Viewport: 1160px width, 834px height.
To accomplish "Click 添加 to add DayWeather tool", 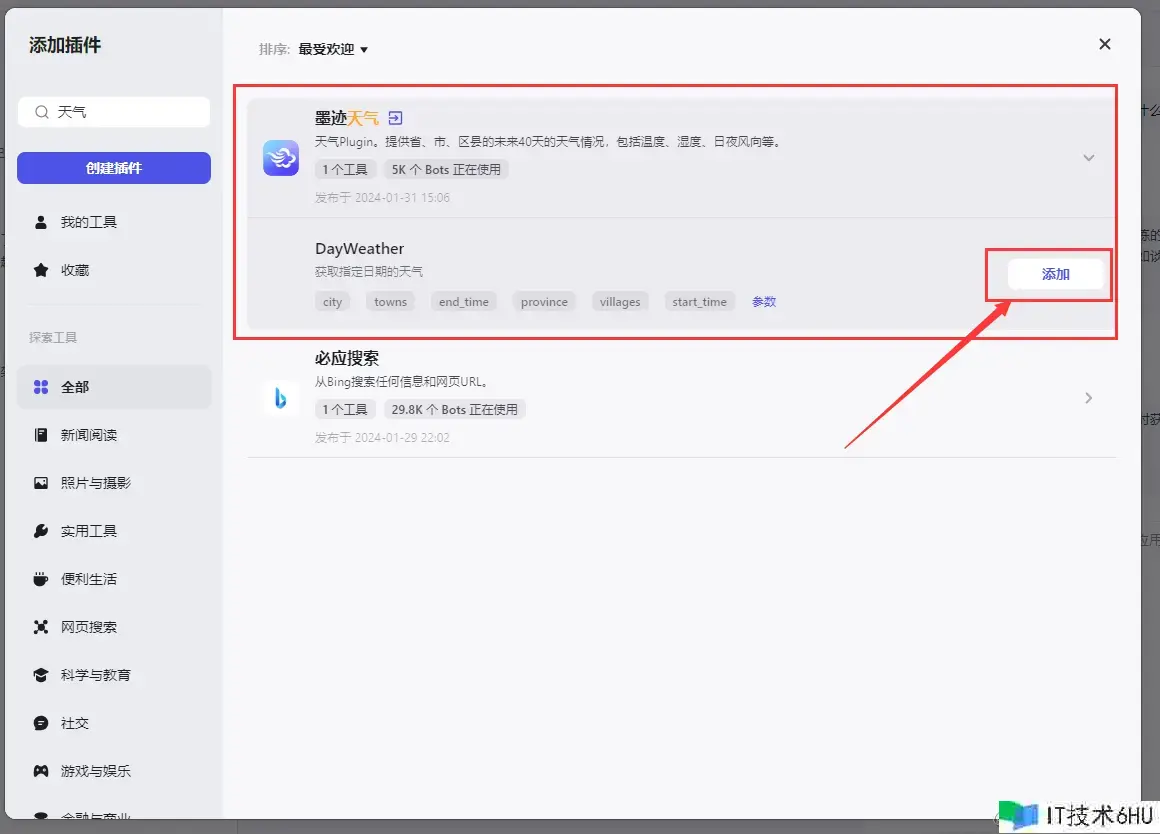I will pos(1055,274).
